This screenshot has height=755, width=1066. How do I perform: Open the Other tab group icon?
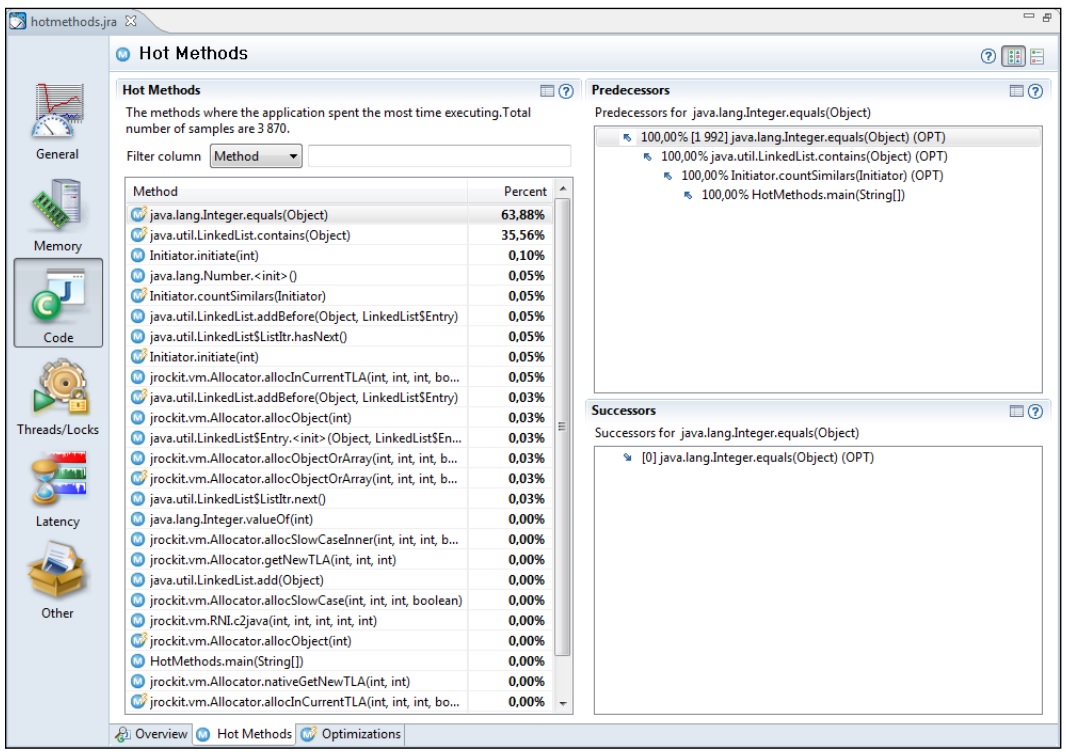58,580
